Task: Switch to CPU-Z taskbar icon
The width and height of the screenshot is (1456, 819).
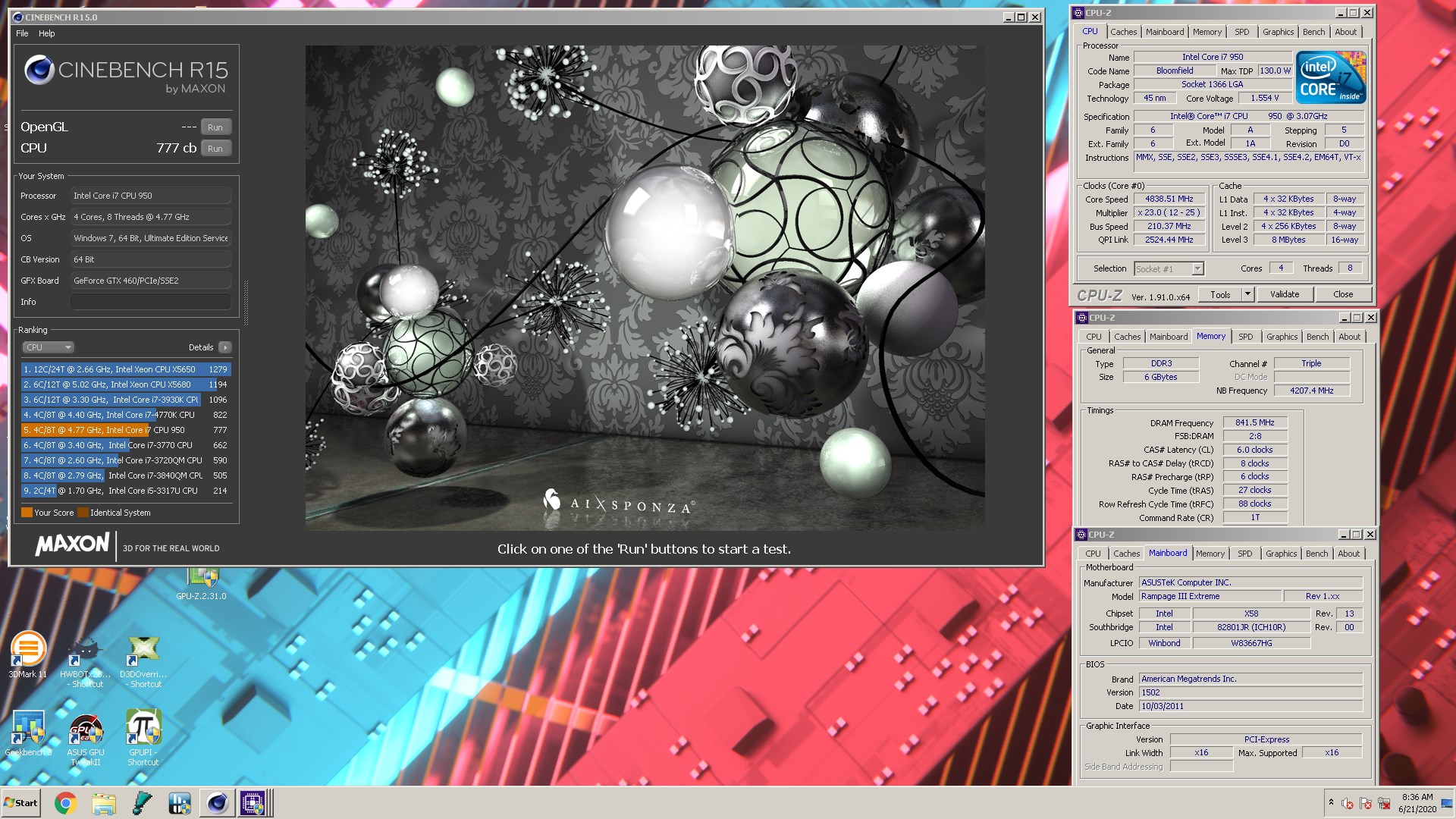Action: coord(253,803)
